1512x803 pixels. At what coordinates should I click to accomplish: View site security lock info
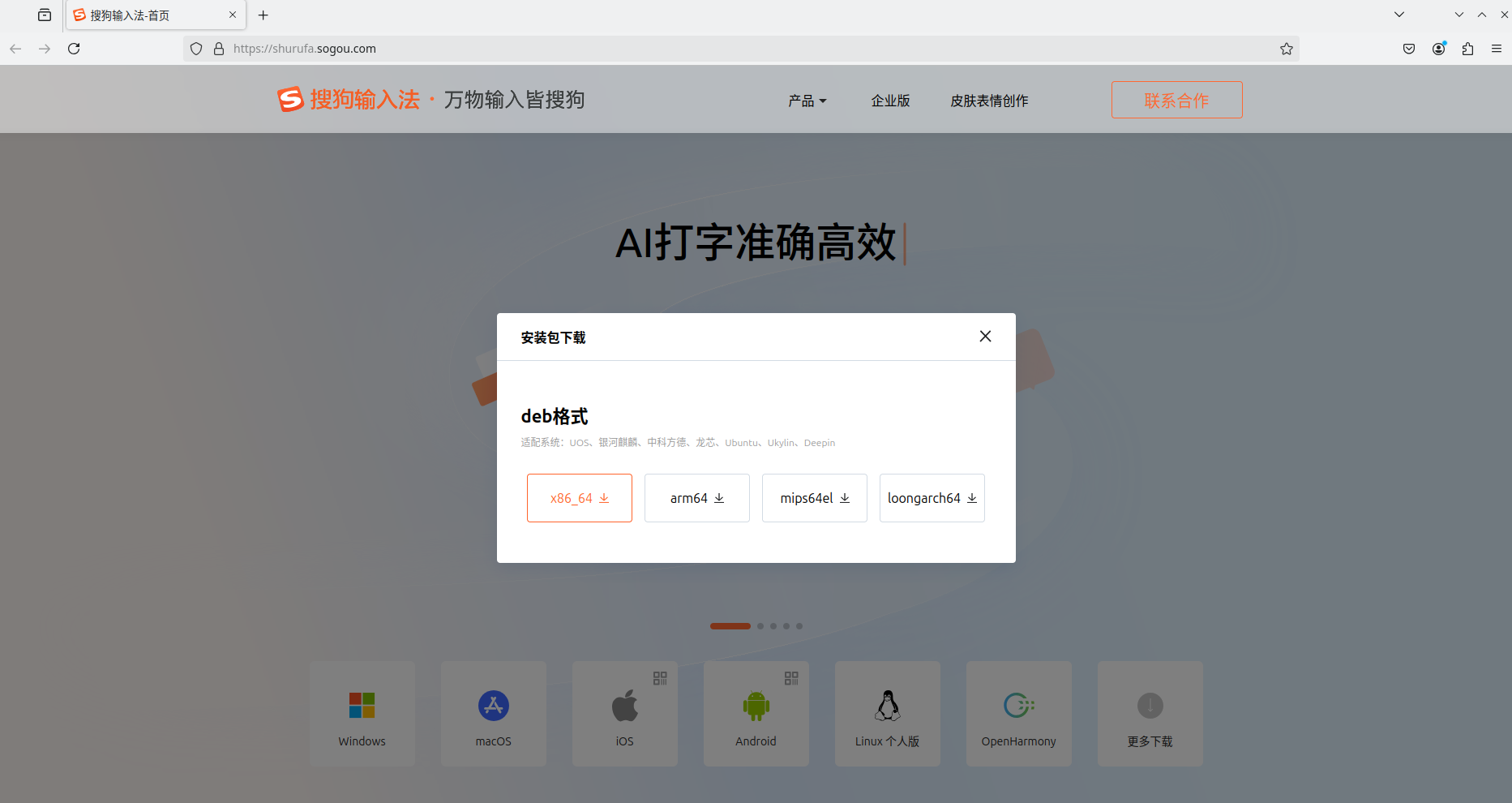point(218,49)
